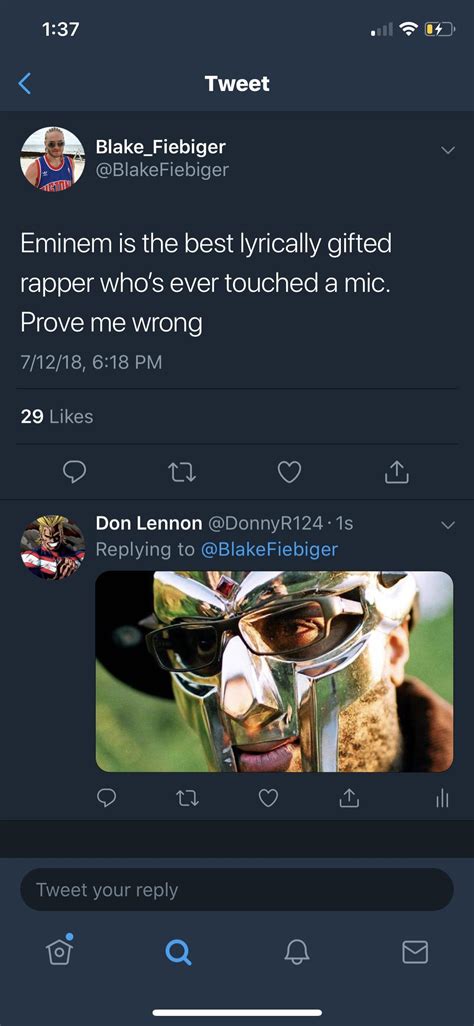Open the metal mask image
474x1026 pixels.
tap(274, 671)
